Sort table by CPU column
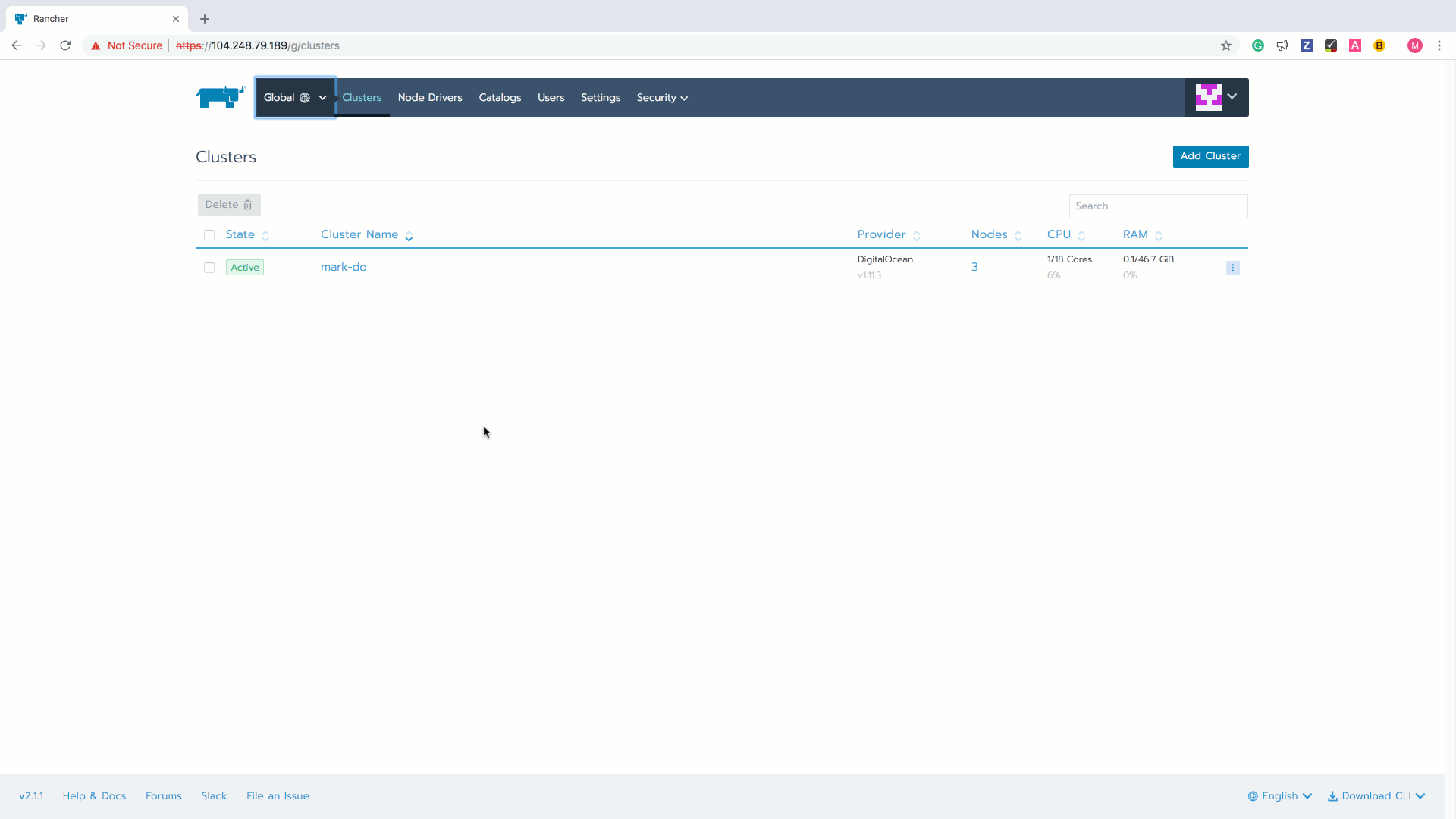 [1059, 234]
